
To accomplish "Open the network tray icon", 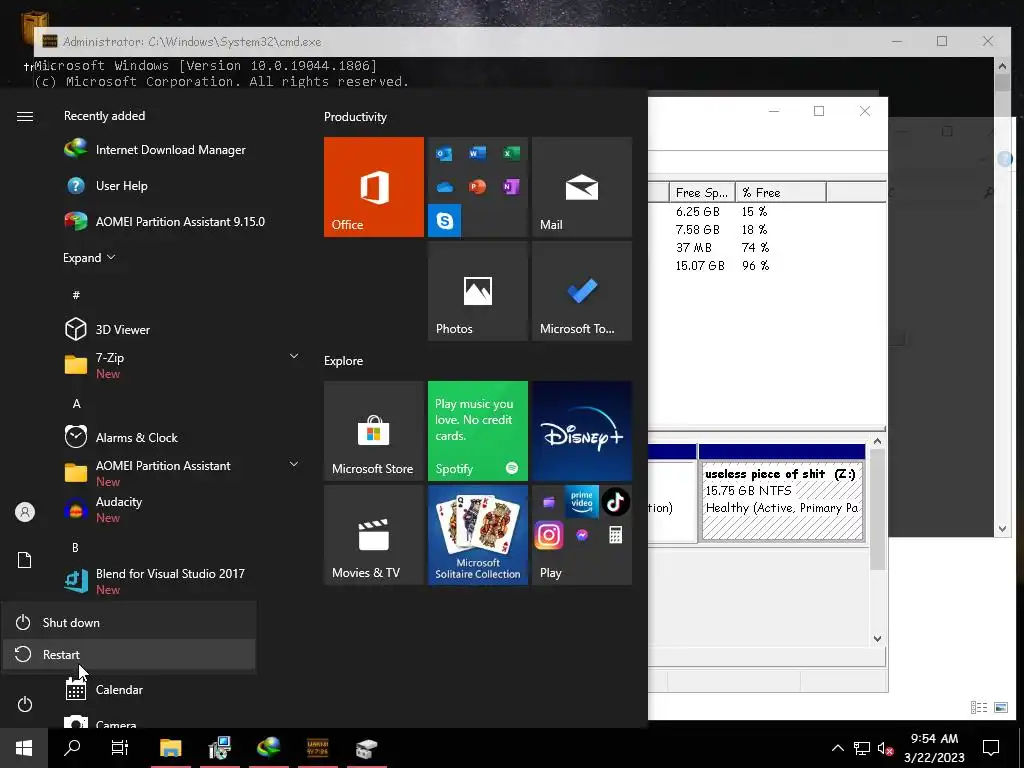I will coord(861,748).
